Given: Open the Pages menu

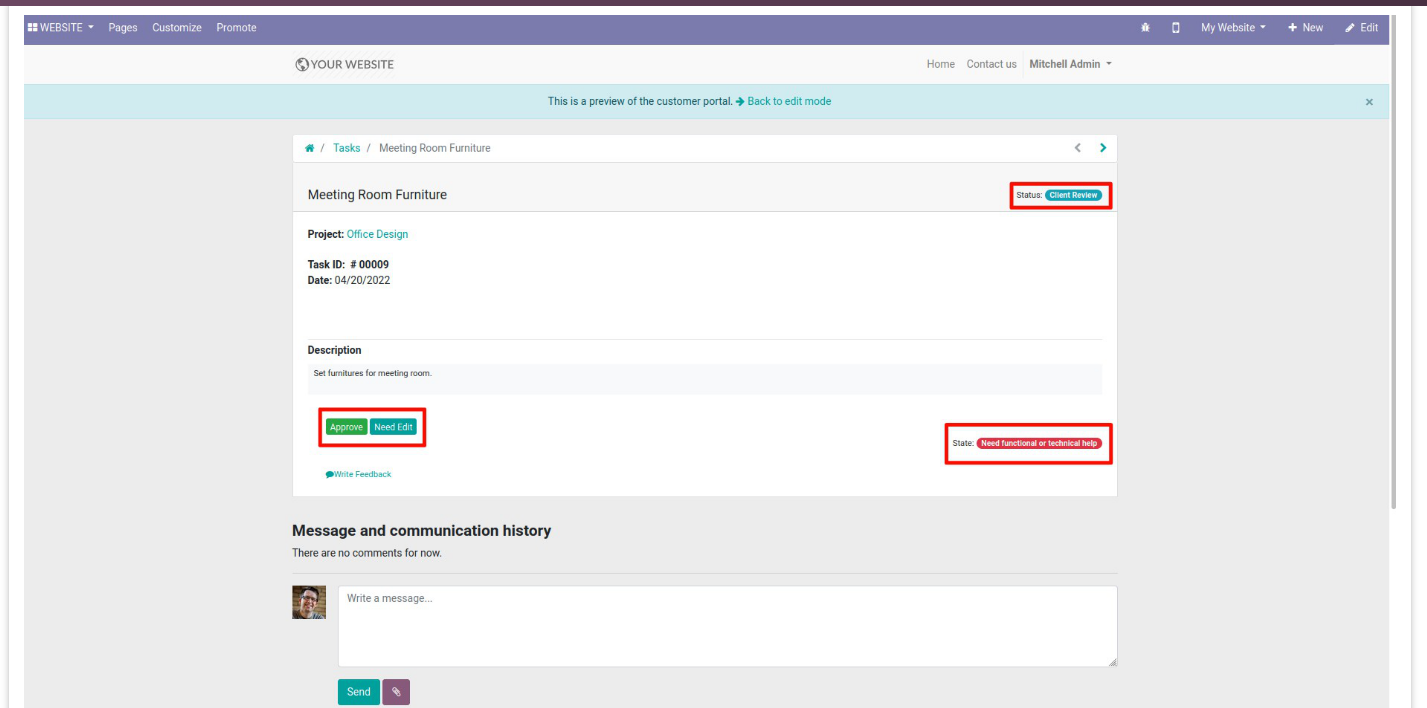Looking at the screenshot, I should (x=123, y=28).
